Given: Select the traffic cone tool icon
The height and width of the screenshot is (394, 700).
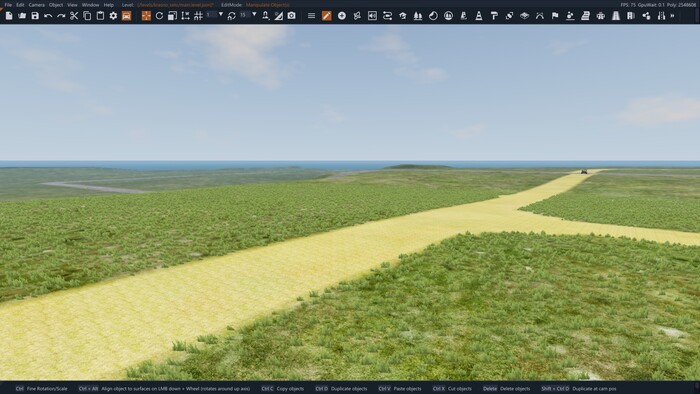Looking at the screenshot, I should click(479, 16).
